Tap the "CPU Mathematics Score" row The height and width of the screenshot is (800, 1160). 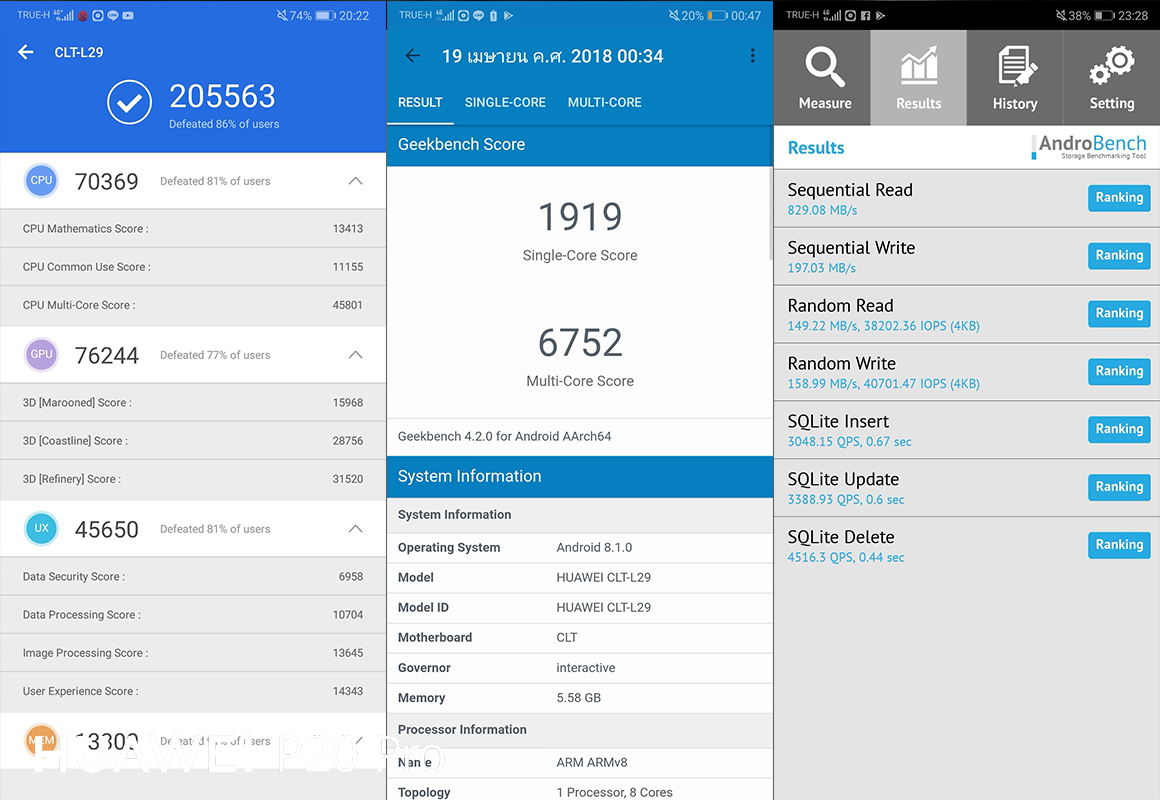pyautogui.click(x=193, y=229)
